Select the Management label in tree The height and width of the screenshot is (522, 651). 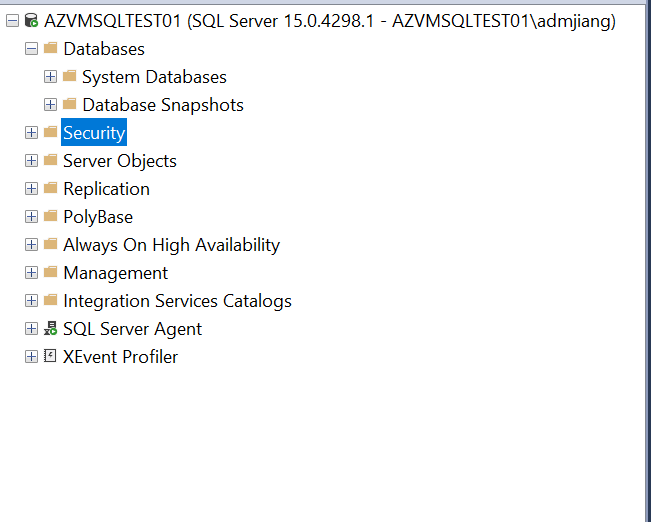point(115,273)
